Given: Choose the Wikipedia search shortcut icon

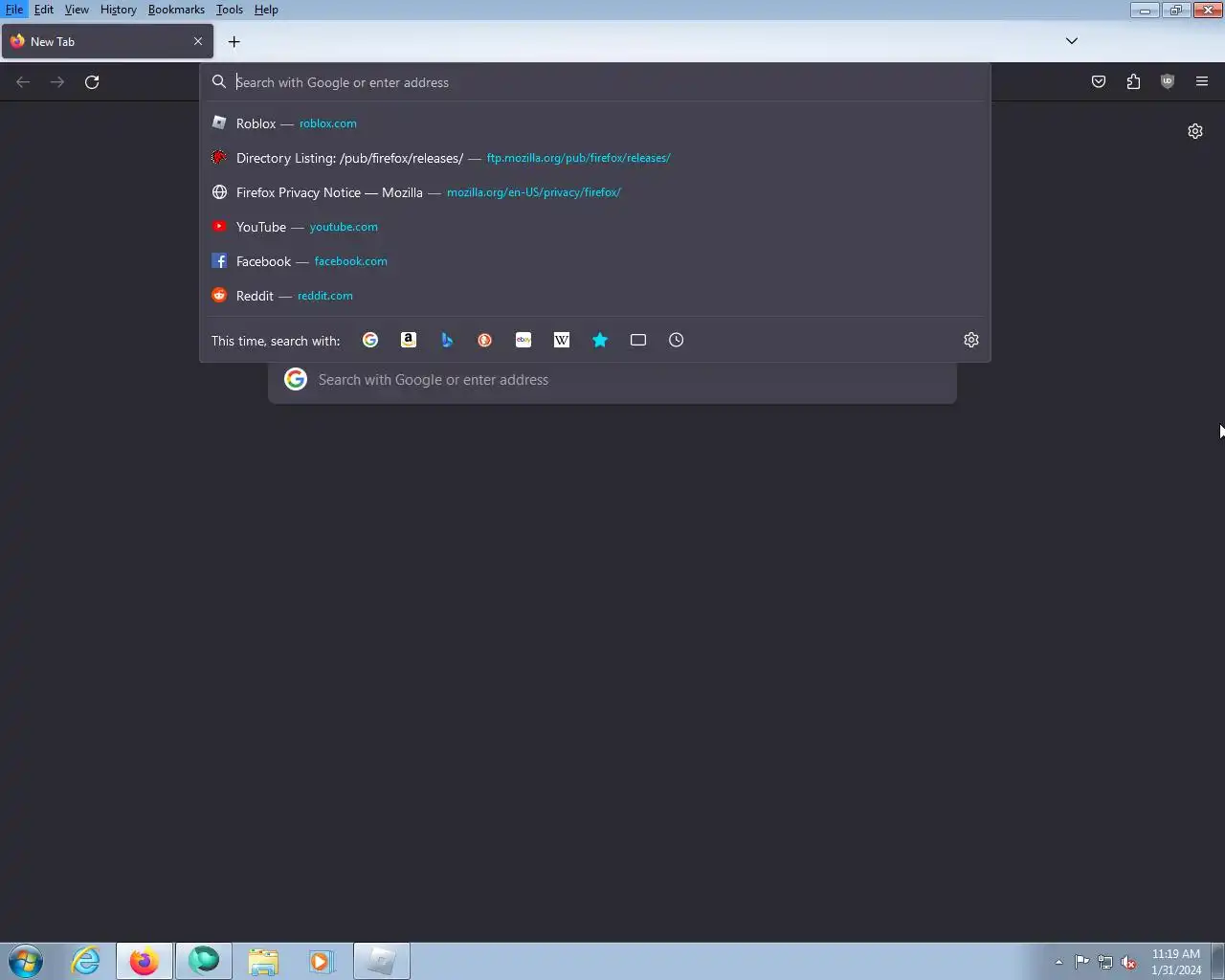Looking at the screenshot, I should click(x=562, y=340).
